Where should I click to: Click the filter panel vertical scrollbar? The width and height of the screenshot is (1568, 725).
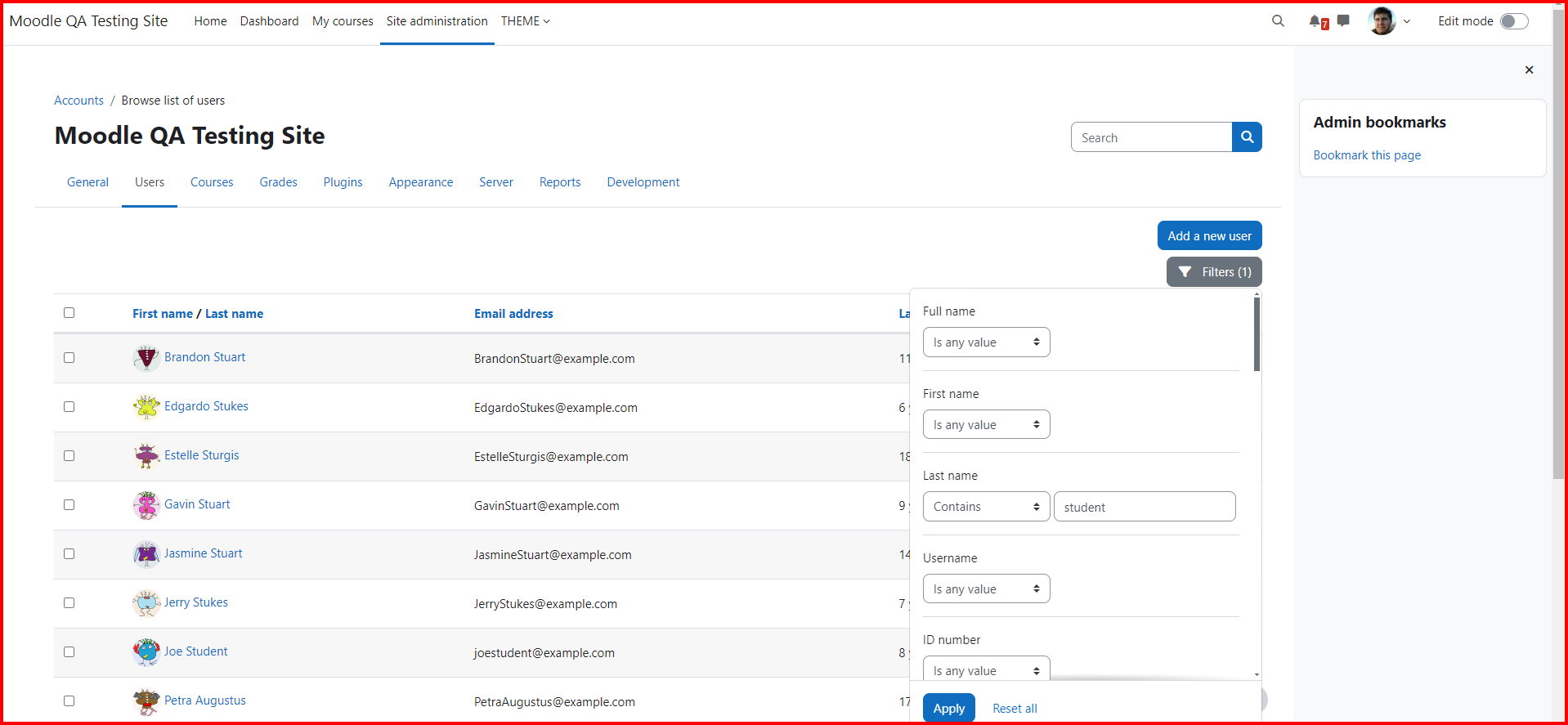pyautogui.click(x=1257, y=333)
